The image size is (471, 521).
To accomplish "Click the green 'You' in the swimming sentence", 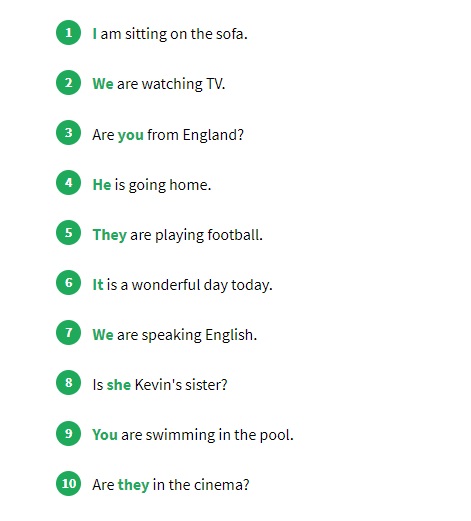I will coord(105,435).
